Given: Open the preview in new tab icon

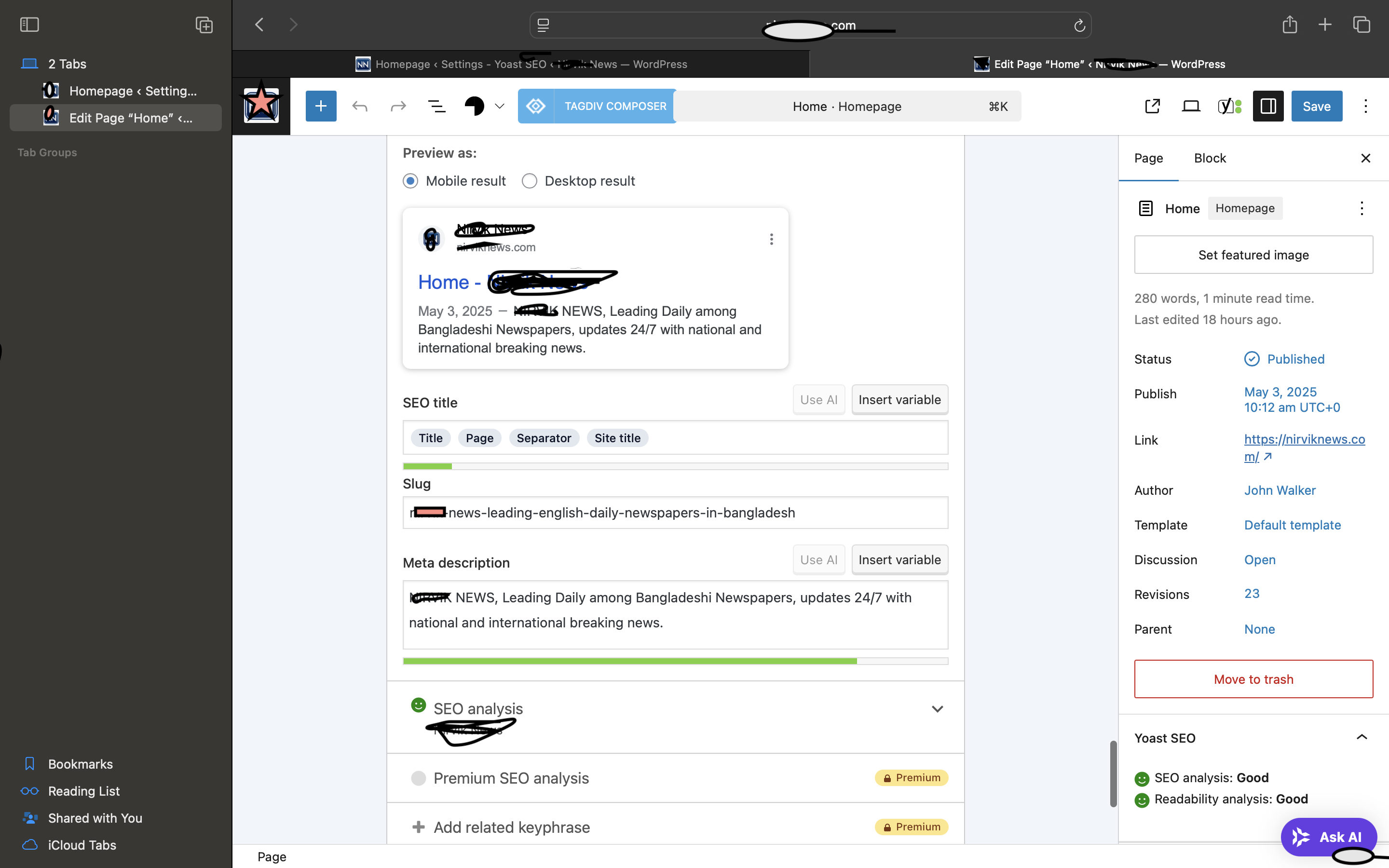Looking at the screenshot, I should (1152, 106).
